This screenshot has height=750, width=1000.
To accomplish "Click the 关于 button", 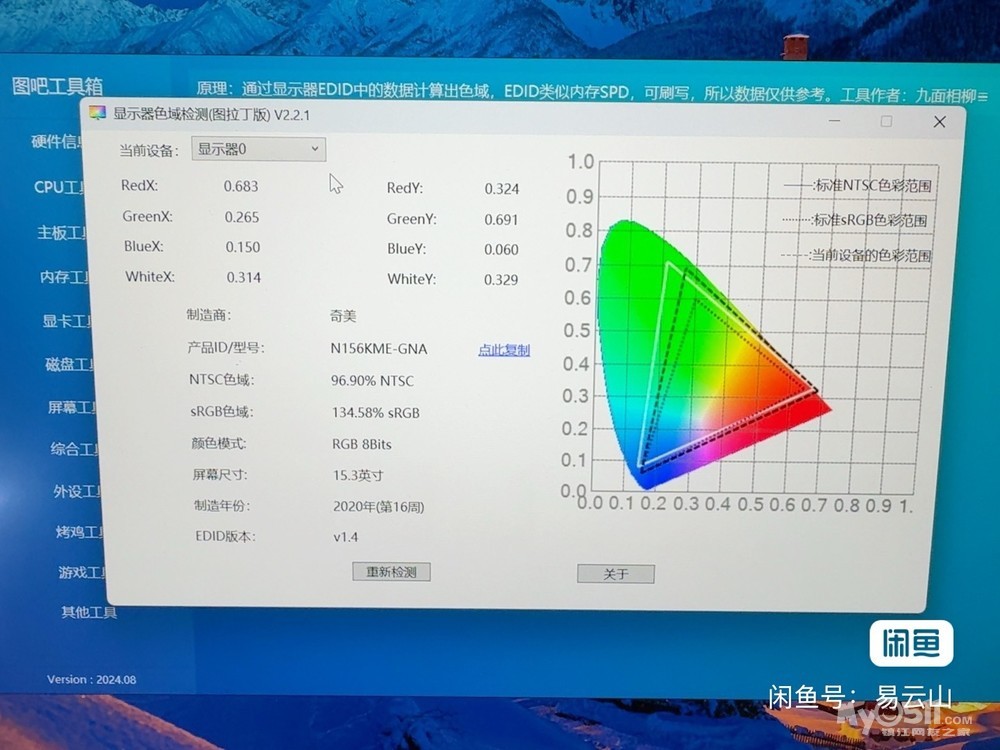I will (615, 574).
